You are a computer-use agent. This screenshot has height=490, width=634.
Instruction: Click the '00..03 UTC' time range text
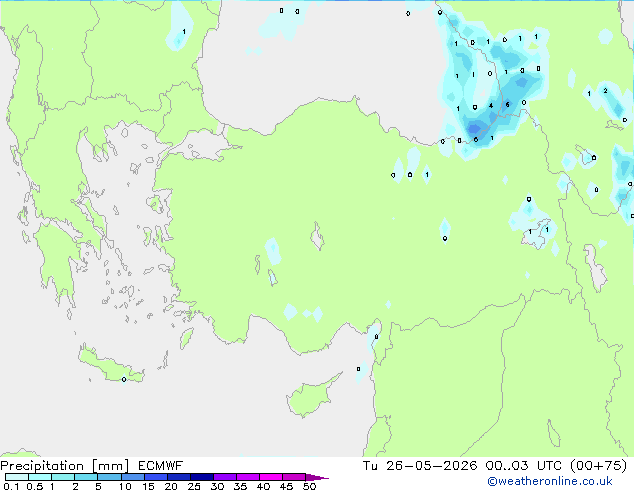point(524,466)
